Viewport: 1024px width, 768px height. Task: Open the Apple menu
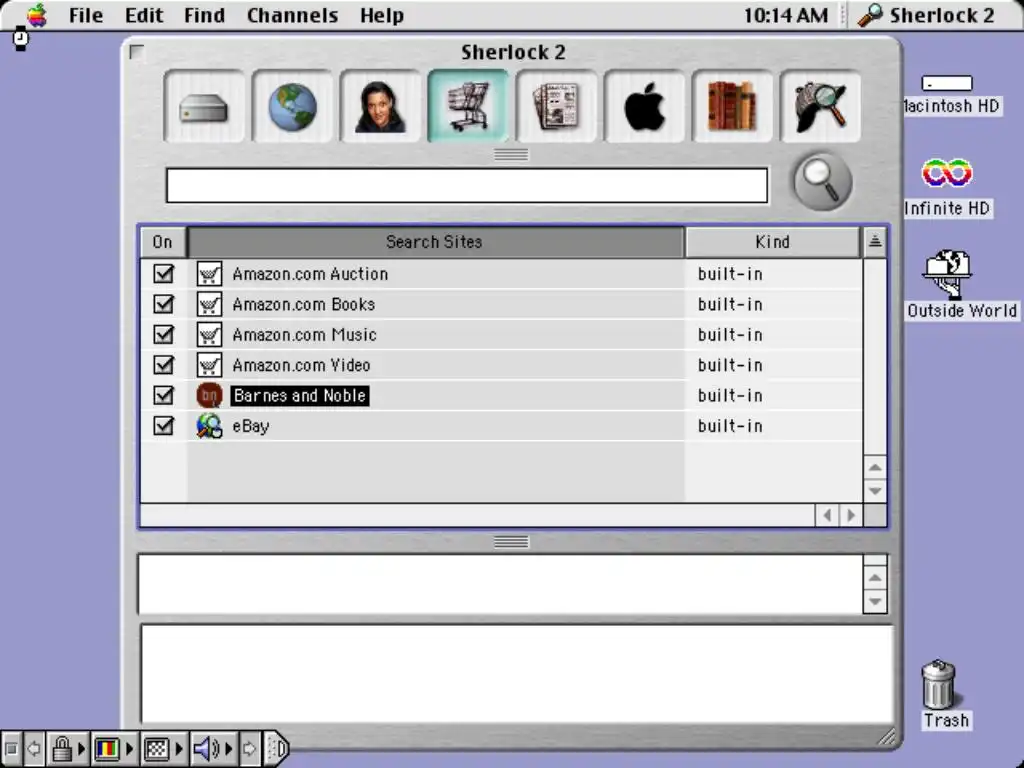coord(37,15)
